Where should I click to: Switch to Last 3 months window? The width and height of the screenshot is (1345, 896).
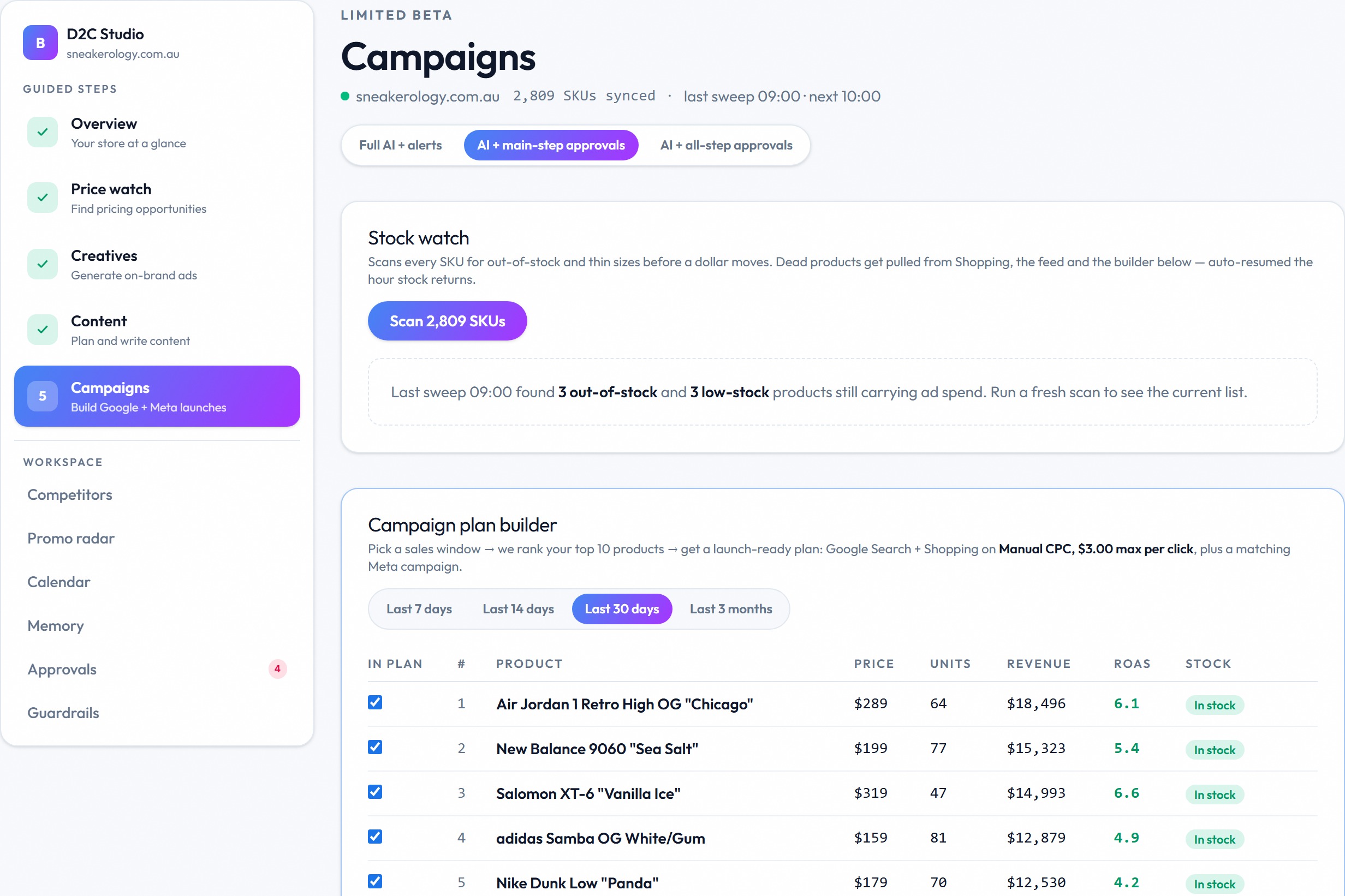click(x=730, y=609)
